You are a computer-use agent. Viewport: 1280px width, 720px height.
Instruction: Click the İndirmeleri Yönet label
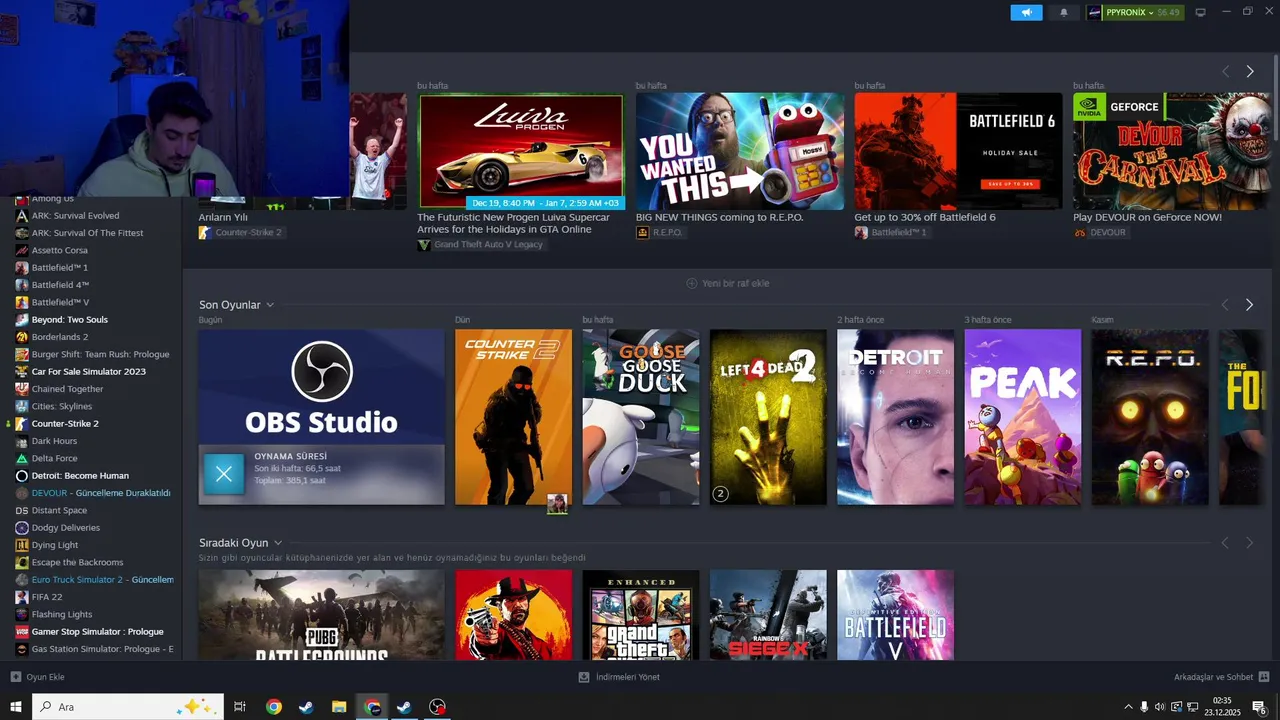click(627, 677)
